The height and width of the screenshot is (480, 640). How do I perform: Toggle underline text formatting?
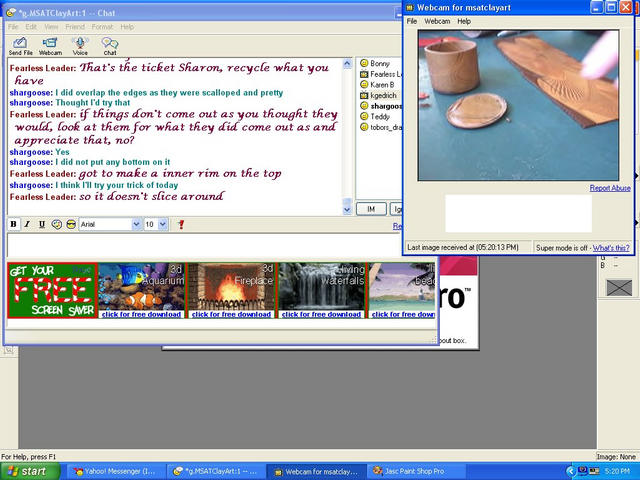[42, 224]
